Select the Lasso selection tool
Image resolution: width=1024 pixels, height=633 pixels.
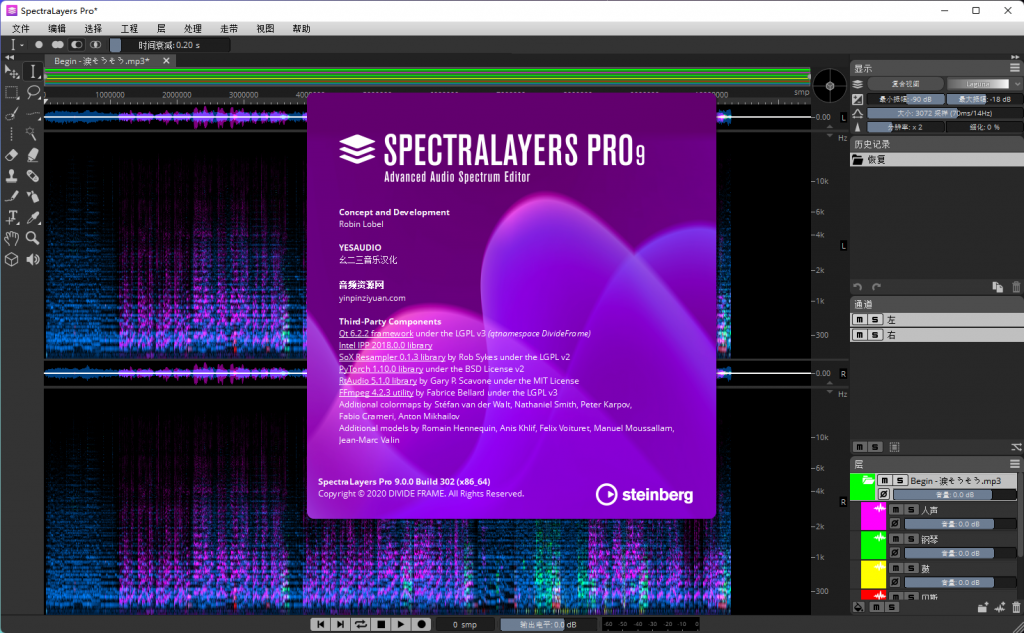(x=33, y=92)
